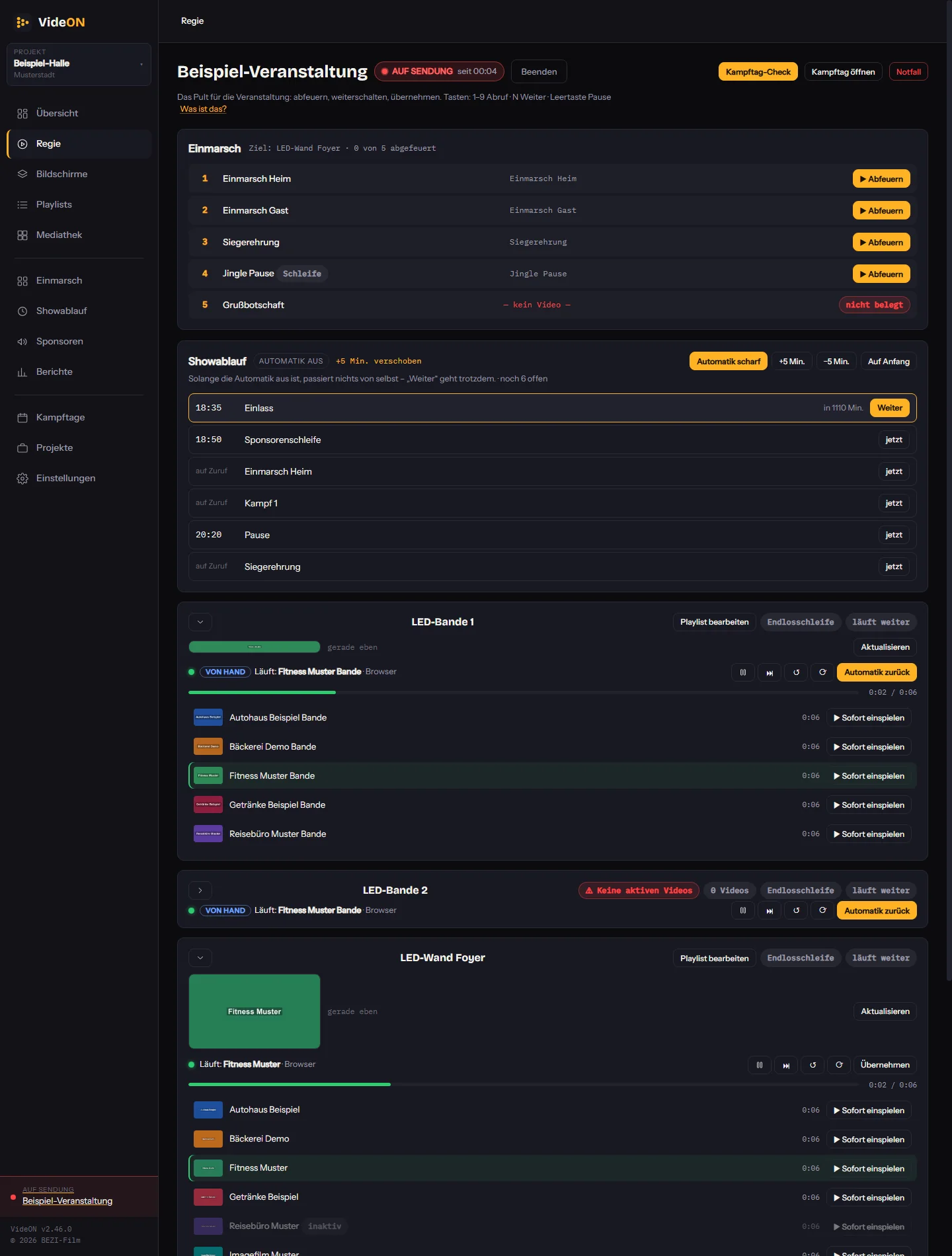Open the Mediathek section
Image resolution: width=952 pixels, height=1256 pixels.
[x=79, y=235]
